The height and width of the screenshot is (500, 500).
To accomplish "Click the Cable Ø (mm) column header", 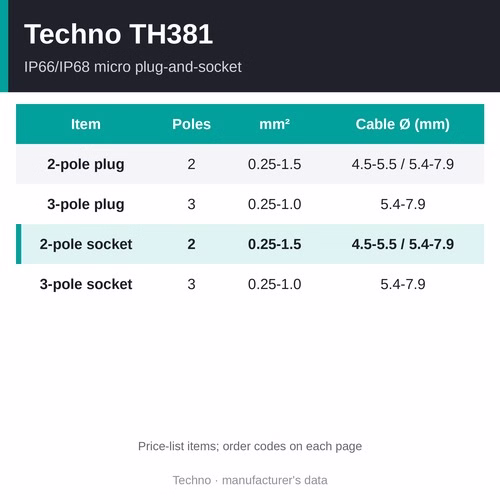I will point(403,124).
